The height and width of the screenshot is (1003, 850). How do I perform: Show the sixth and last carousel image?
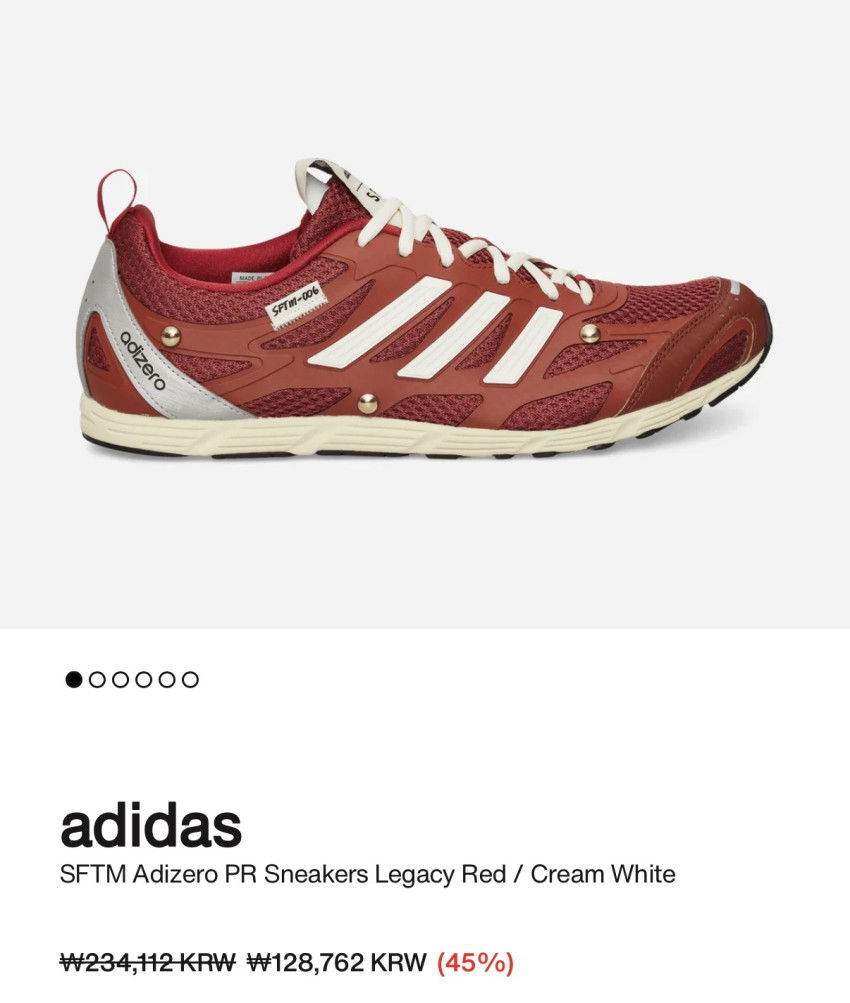tap(190, 679)
